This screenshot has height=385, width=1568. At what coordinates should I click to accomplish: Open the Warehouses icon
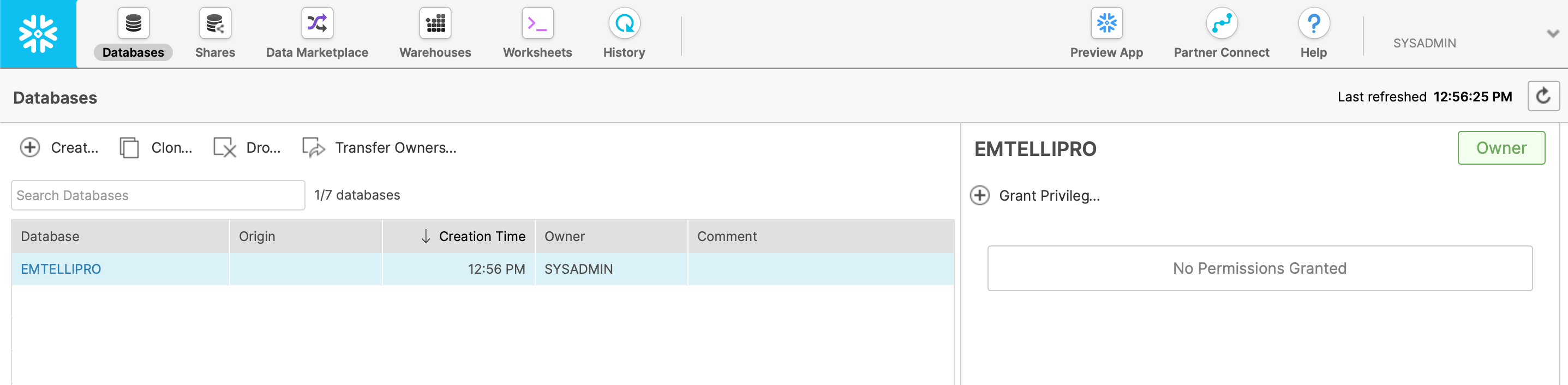coord(435,23)
